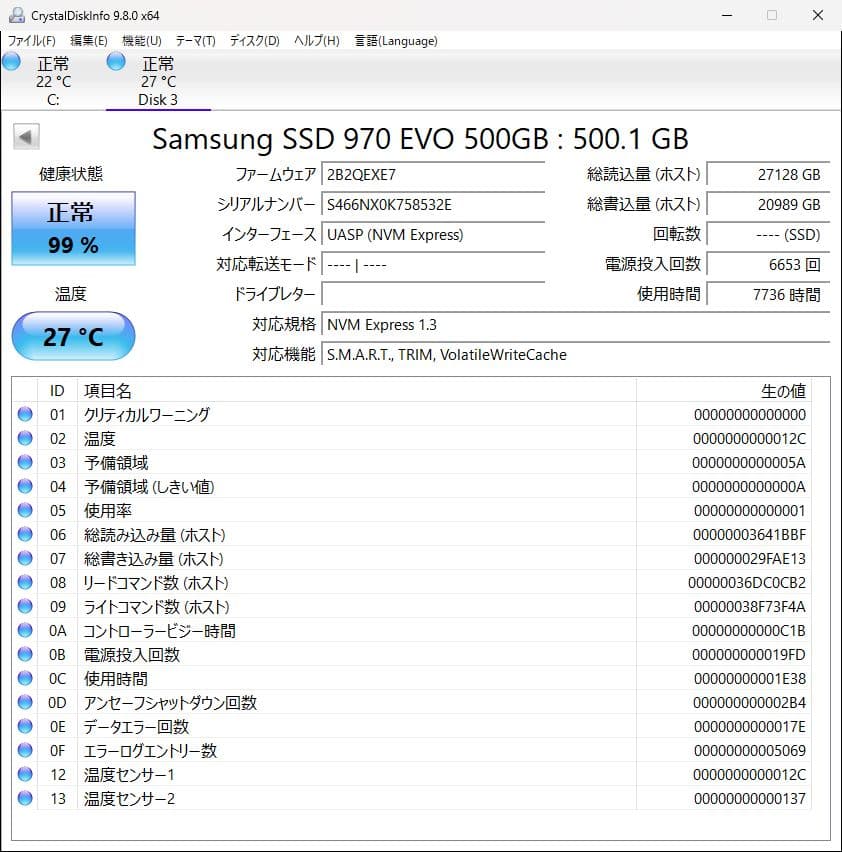Click the blue status orb for Disk 3
Screen dimensions: 842x852
click(116, 61)
